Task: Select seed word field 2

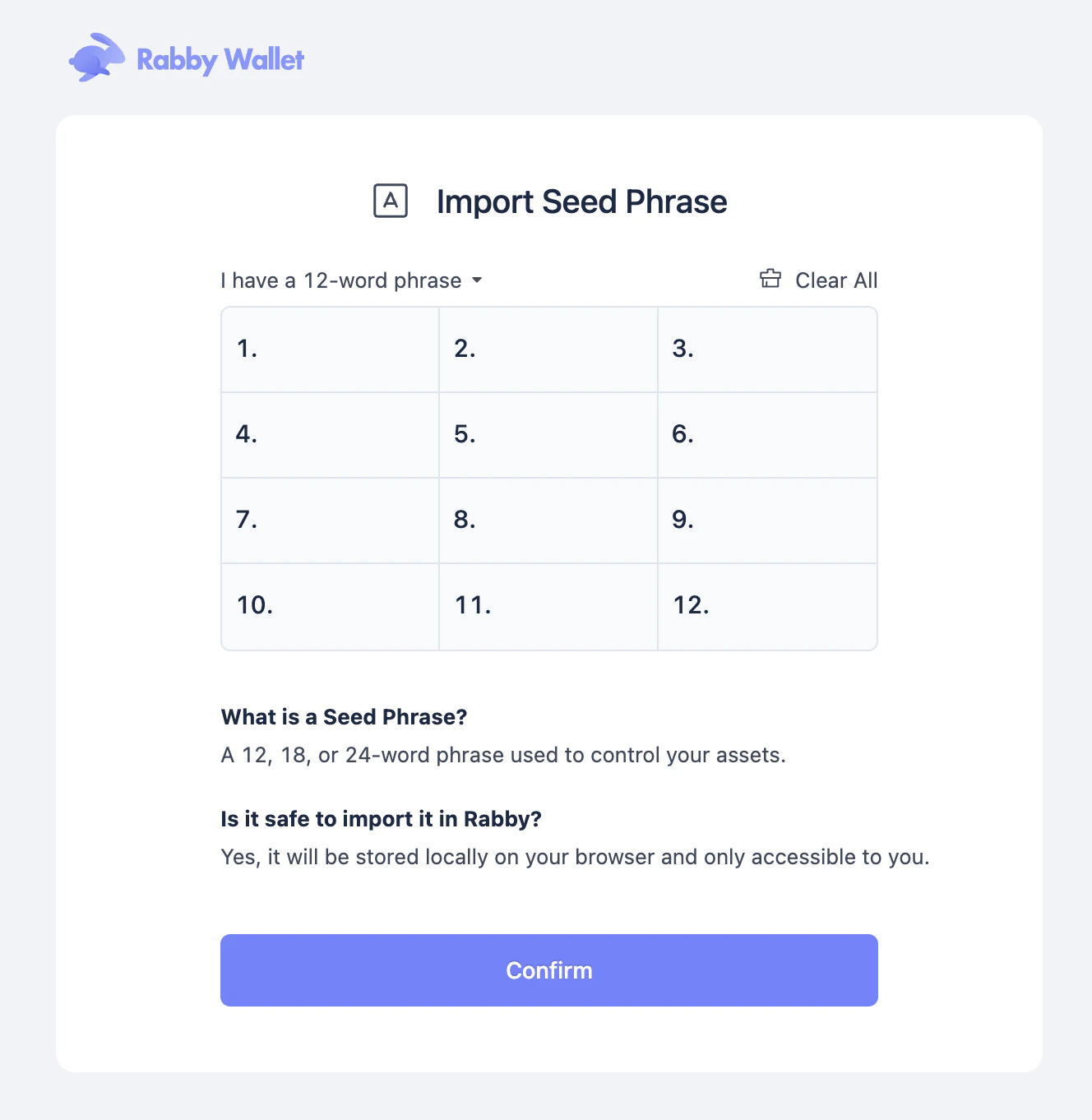Action: point(548,349)
